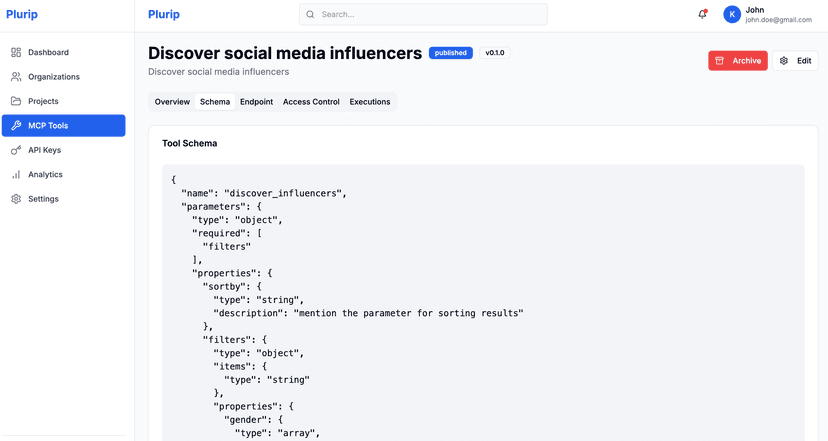Viewport: 828px width, 441px height.
Task: Click the published status badge
Action: coord(450,53)
